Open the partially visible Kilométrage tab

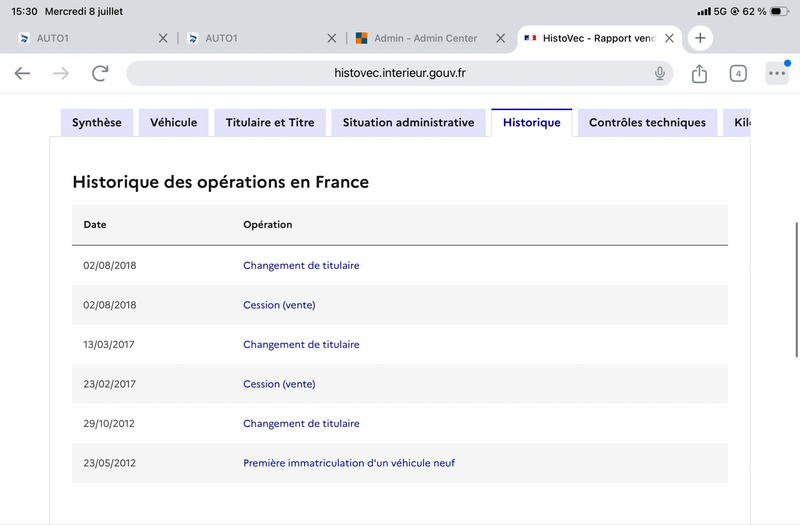[737, 122]
